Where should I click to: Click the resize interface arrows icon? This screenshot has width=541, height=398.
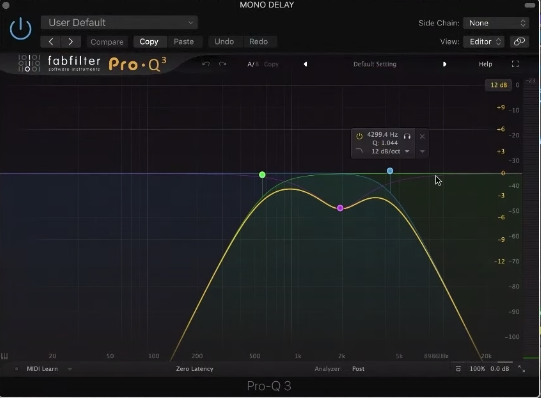pos(521,369)
